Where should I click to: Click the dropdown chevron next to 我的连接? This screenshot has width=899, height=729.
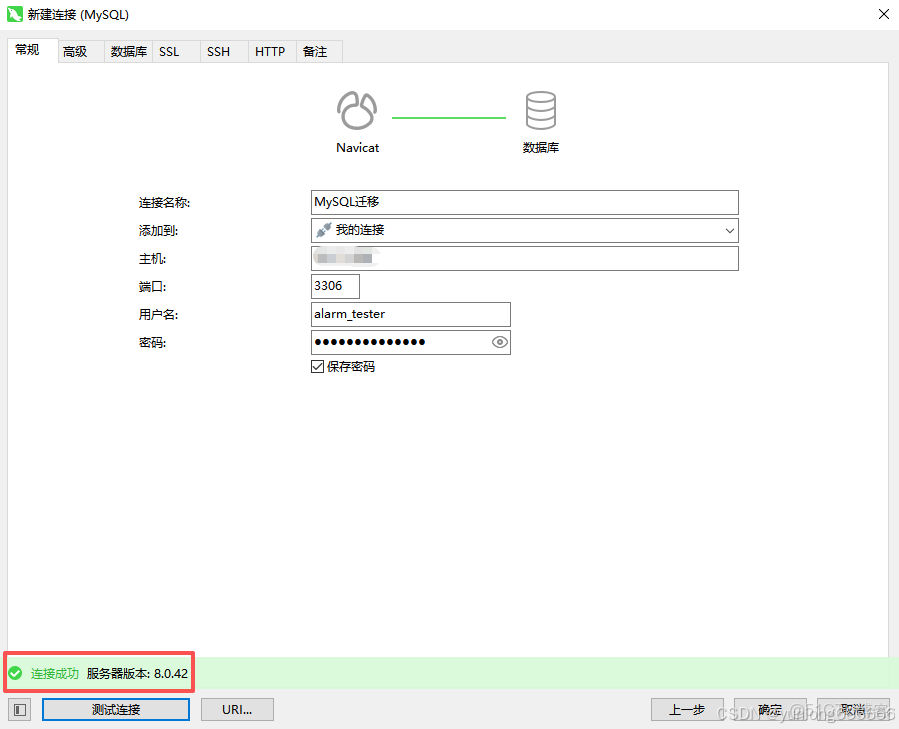[x=731, y=230]
